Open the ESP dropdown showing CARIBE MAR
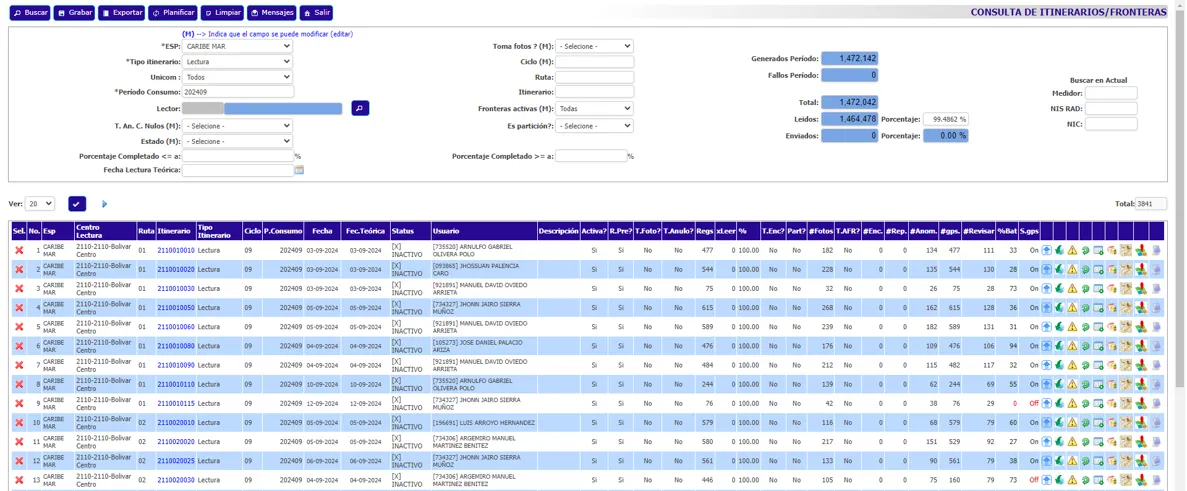The image size is (1187, 491). [x=238, y=46]
